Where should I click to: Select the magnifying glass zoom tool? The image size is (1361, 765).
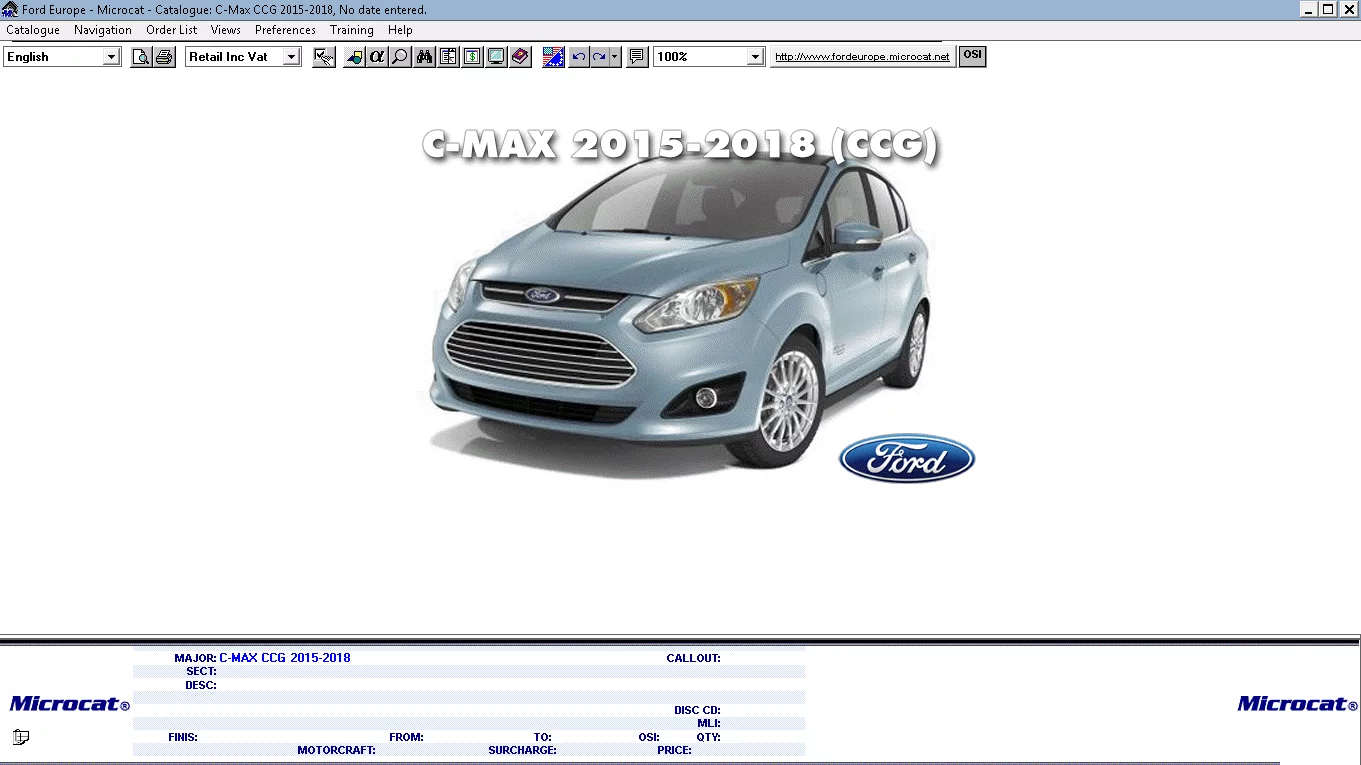click(x=399, y=57)
